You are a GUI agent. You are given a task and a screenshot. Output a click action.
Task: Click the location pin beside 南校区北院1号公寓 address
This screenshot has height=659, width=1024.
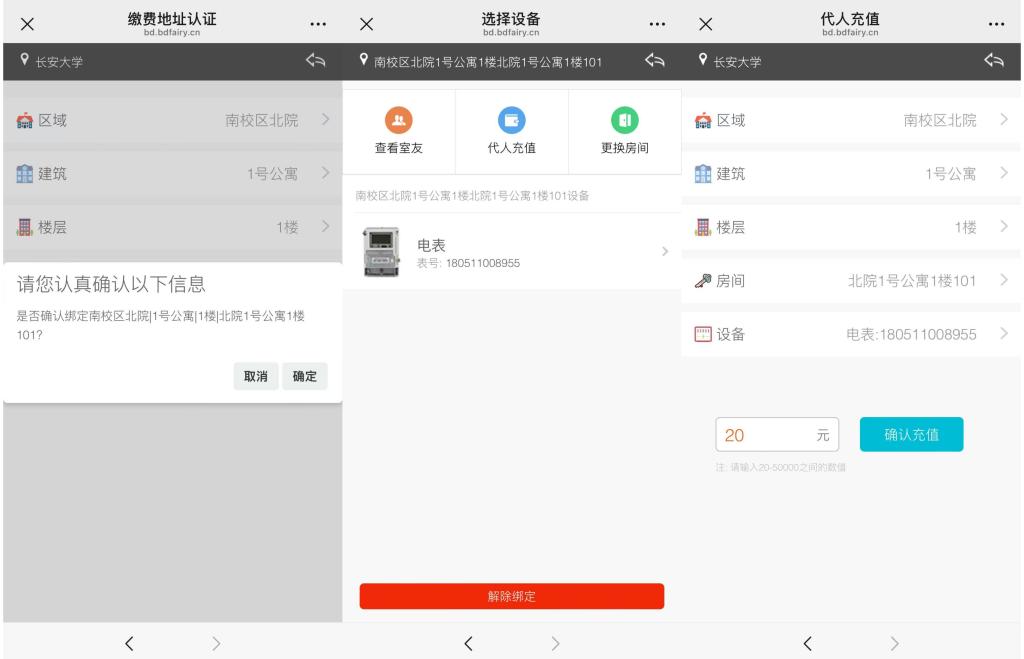(364, 62)
